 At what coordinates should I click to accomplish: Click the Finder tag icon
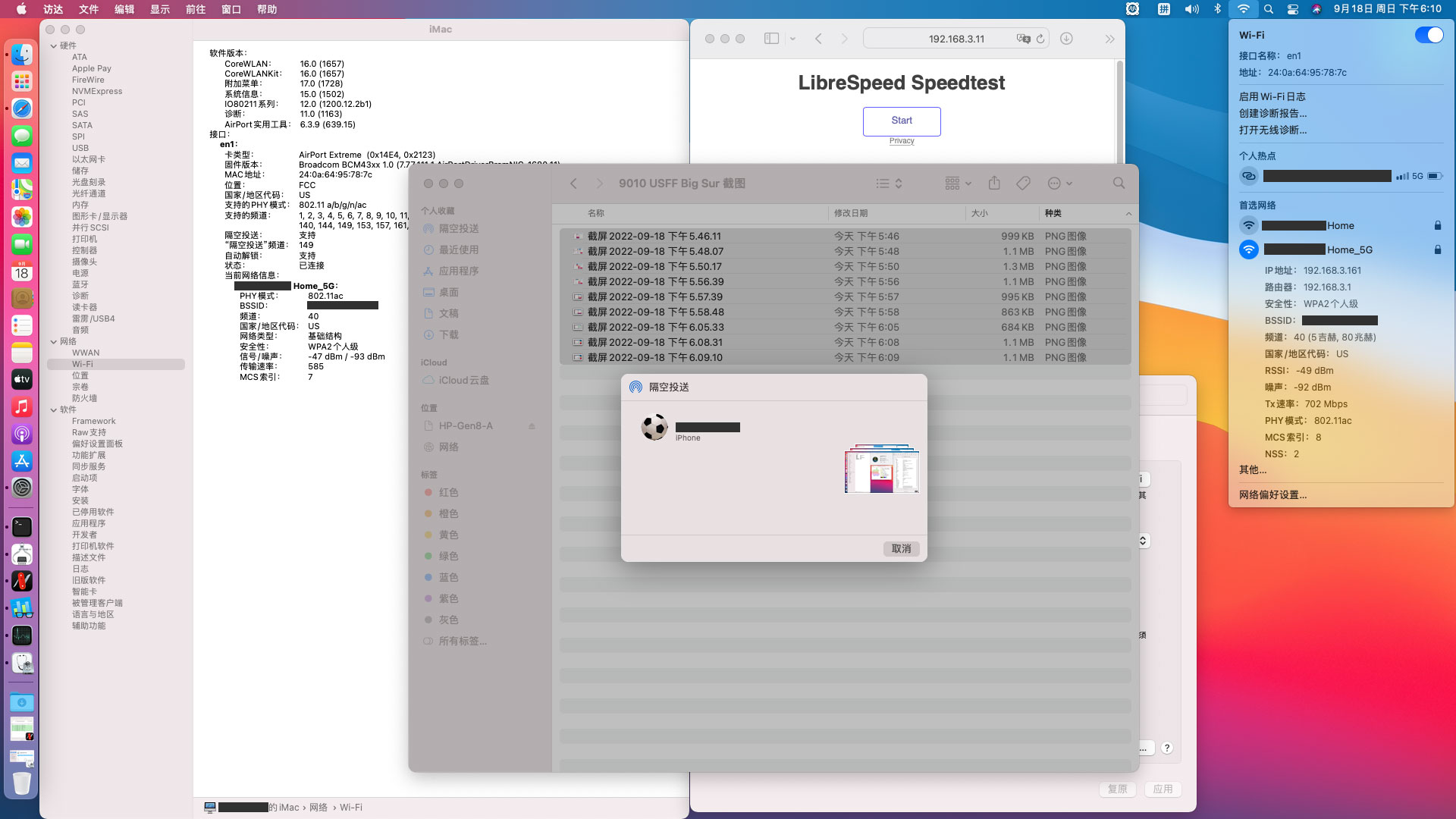click(x=1023, y=184)
